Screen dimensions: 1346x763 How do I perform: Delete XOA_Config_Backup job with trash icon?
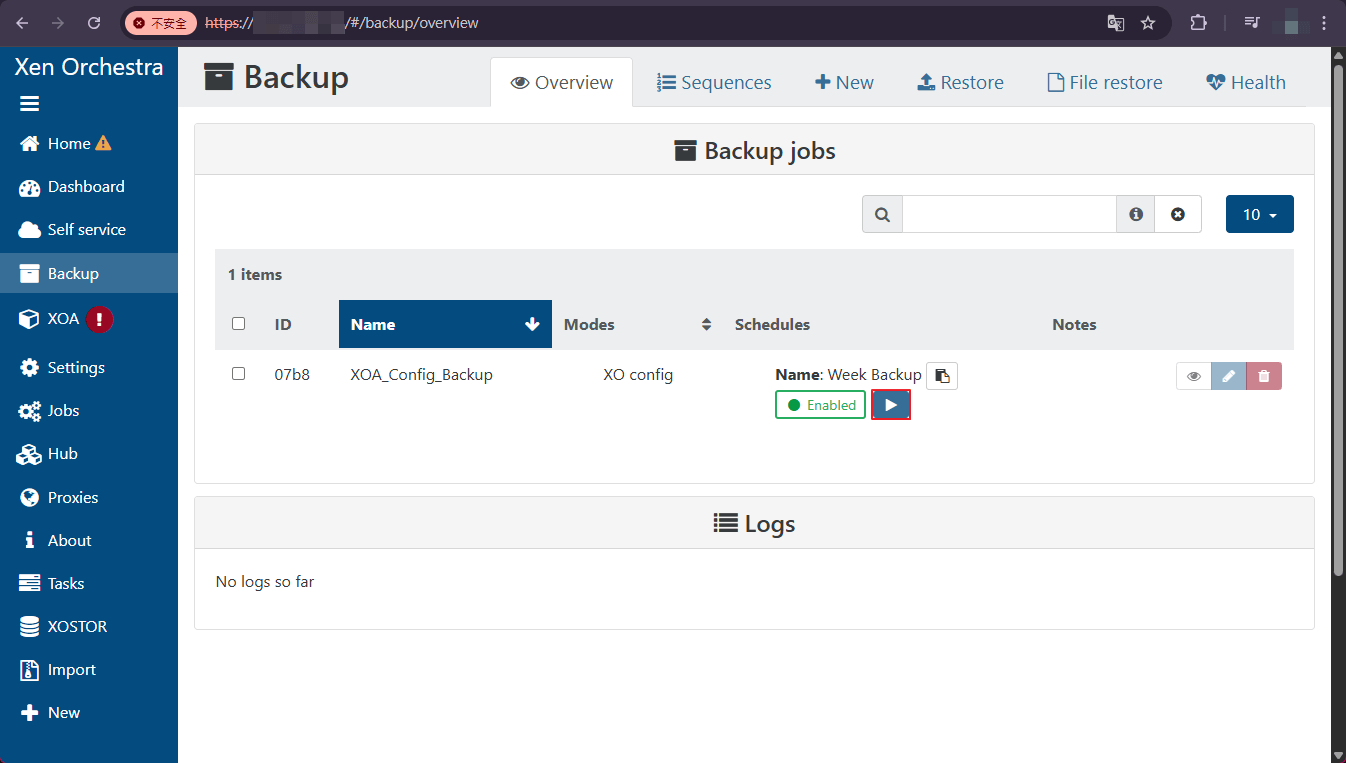tap(1264, 376)
